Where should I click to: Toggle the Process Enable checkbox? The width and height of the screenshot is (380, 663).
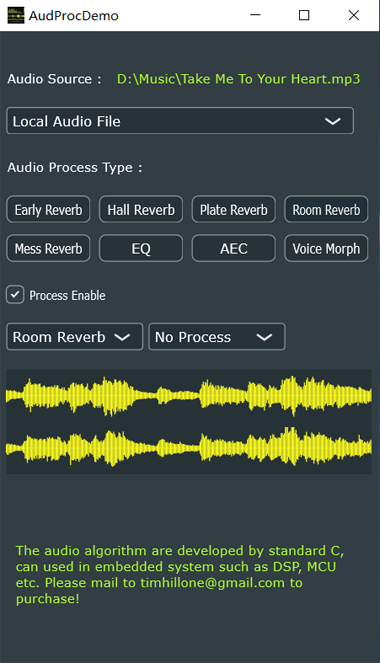(x=15, y=295)
